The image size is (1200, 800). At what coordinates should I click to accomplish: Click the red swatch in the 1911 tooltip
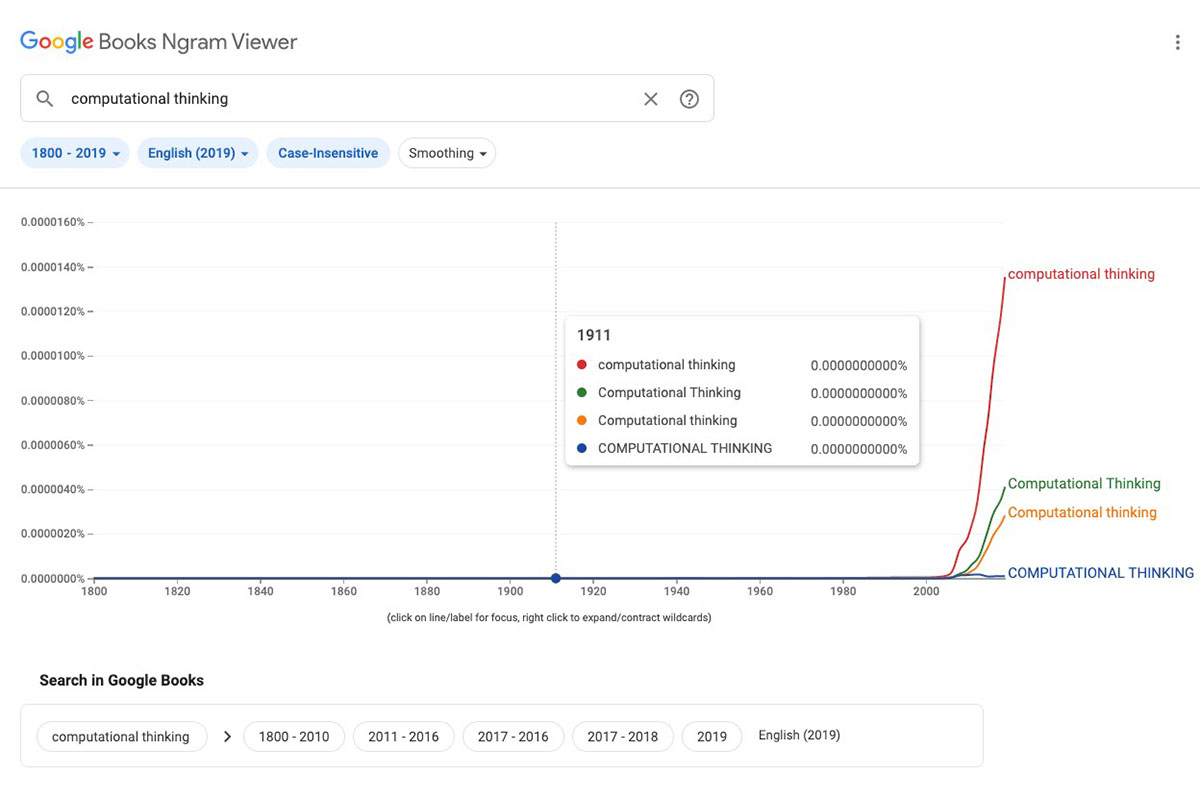(x=582, y=365)
